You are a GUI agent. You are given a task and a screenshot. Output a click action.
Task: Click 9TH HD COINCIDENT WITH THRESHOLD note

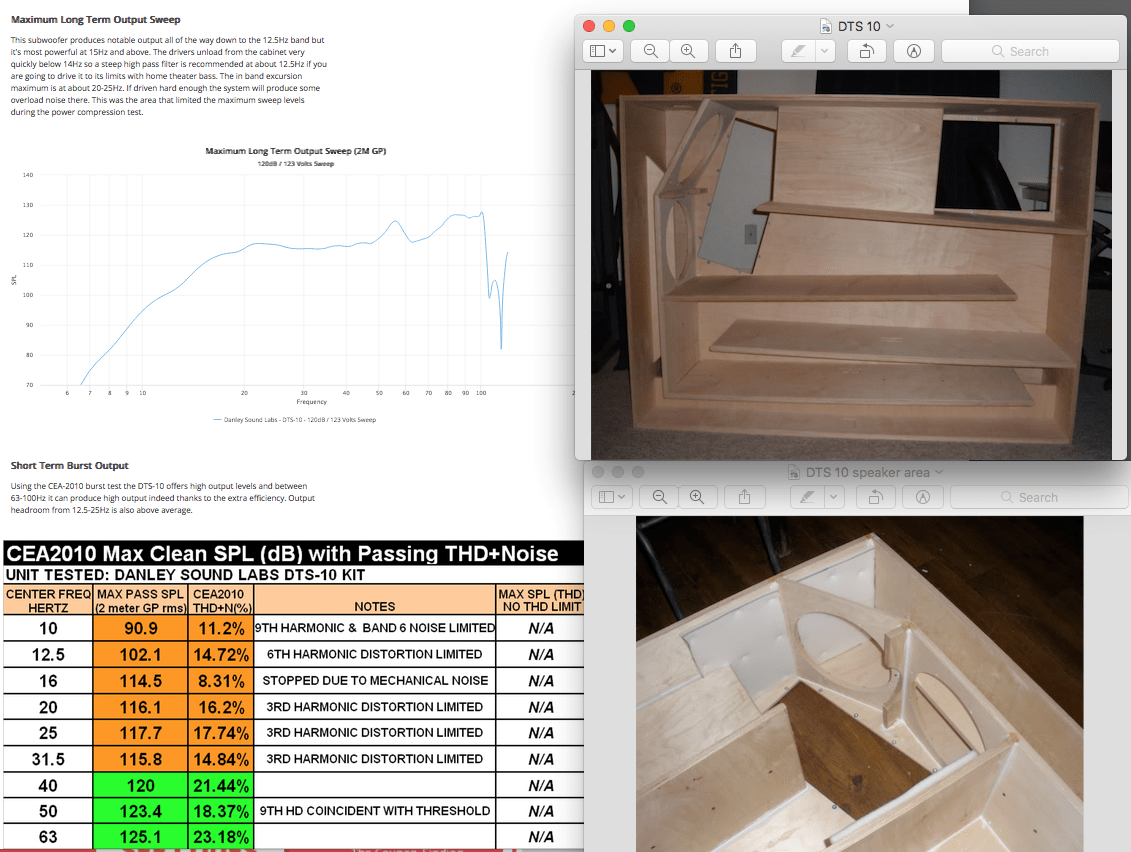pyautogui.click(x=375, y=811)
